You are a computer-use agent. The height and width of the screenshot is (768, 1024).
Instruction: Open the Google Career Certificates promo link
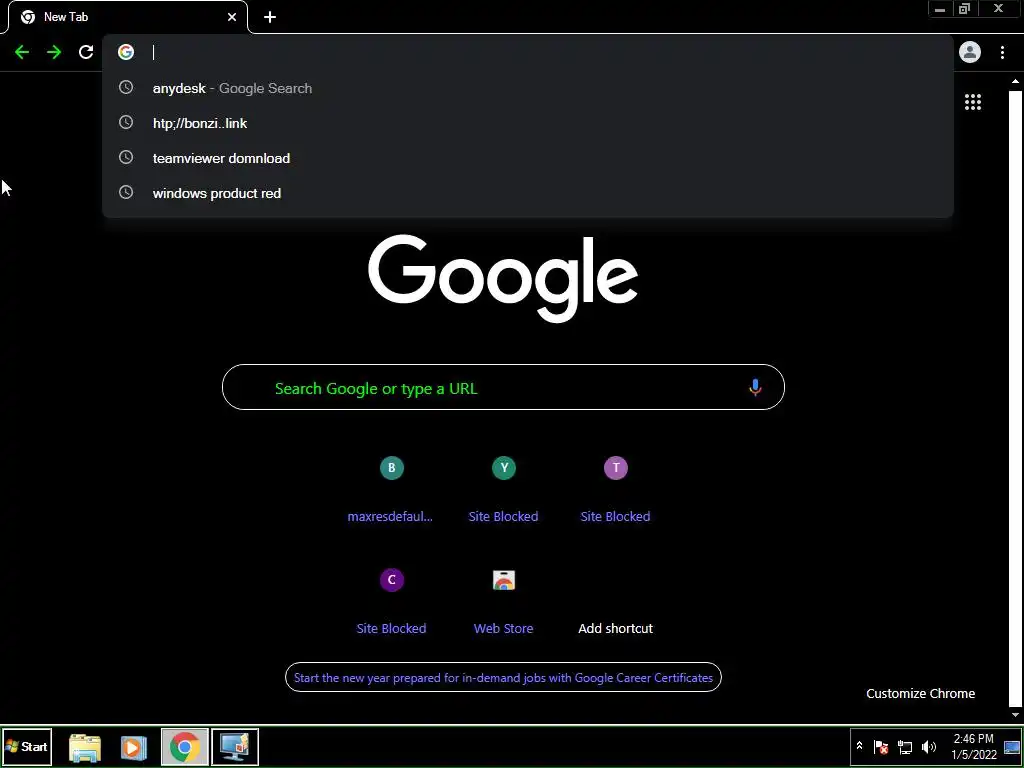(x=504, y=677)
